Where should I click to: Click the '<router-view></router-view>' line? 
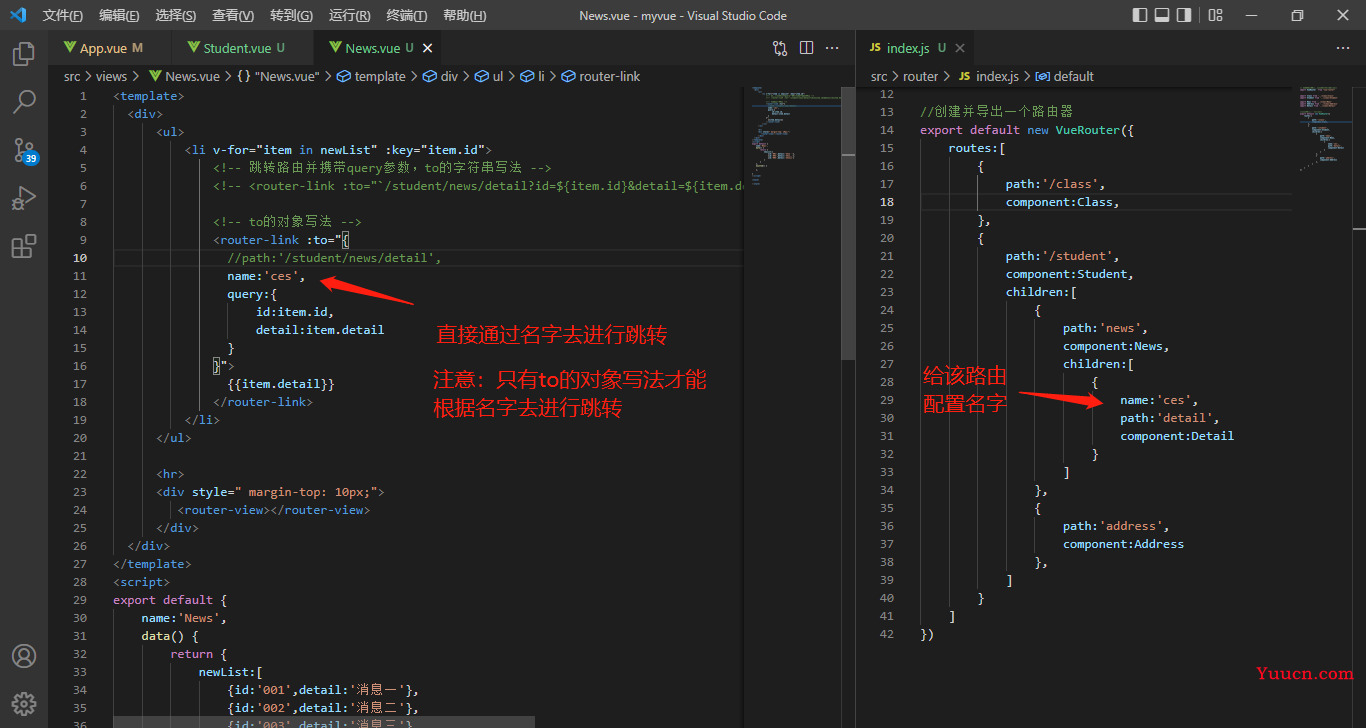click(274, 510)
